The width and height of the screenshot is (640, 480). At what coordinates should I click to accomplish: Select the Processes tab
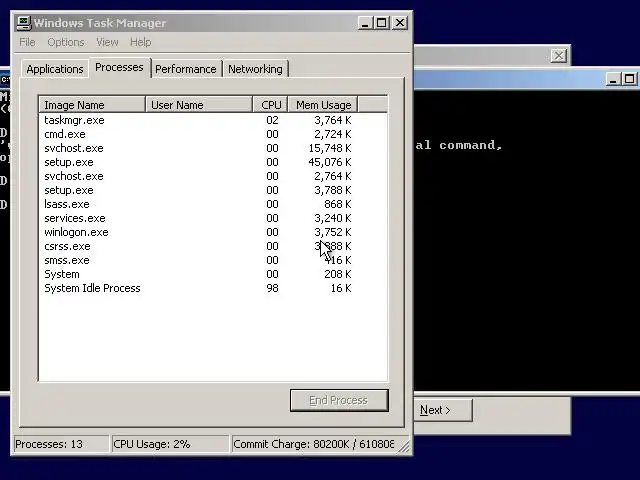coord(119,67)
